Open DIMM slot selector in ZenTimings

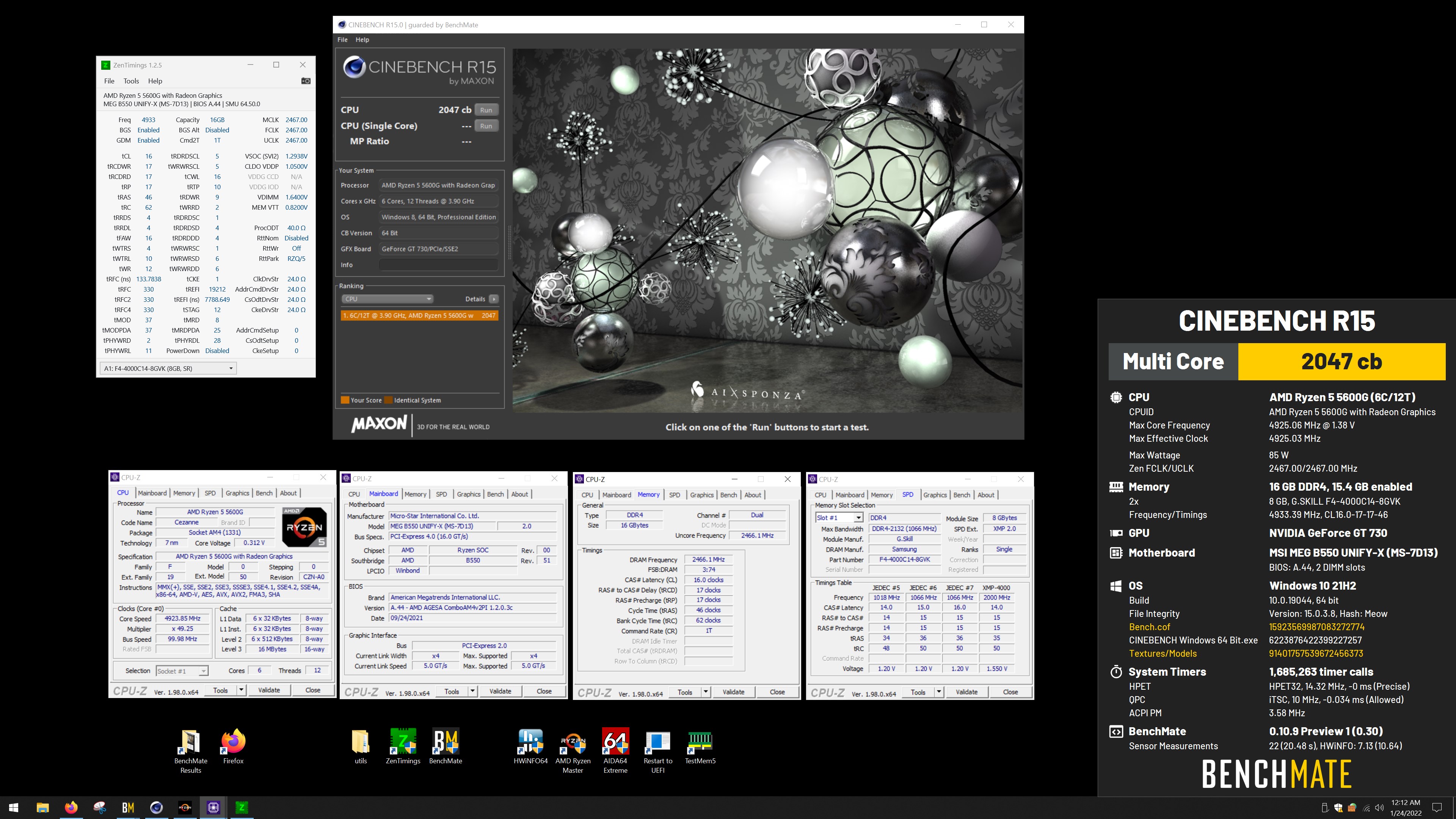[168, 369]
